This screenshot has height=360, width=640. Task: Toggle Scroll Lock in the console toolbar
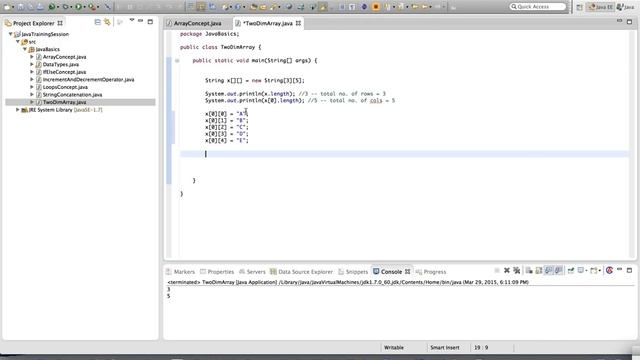click(x=539, y=271)
